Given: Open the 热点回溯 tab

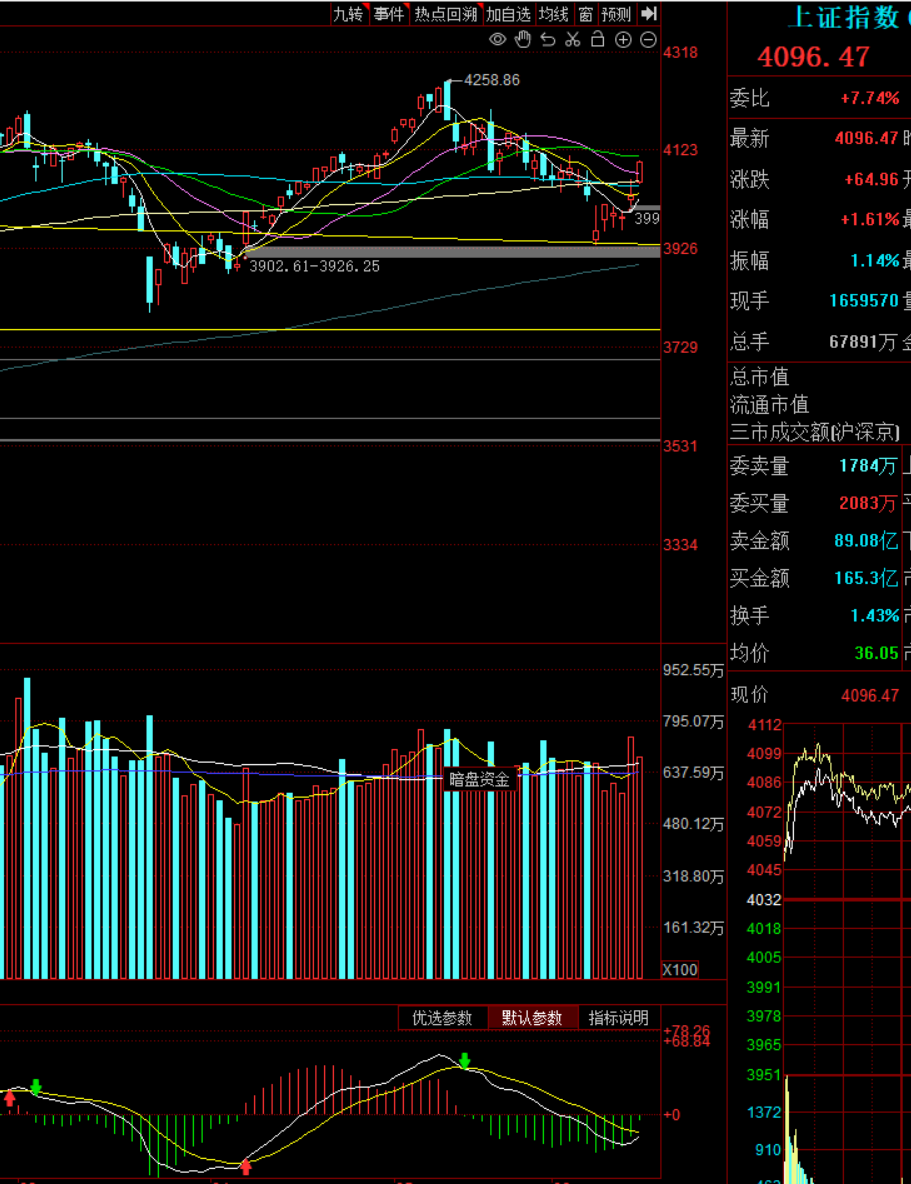Looking at the screenshot, I should point(446,14).
